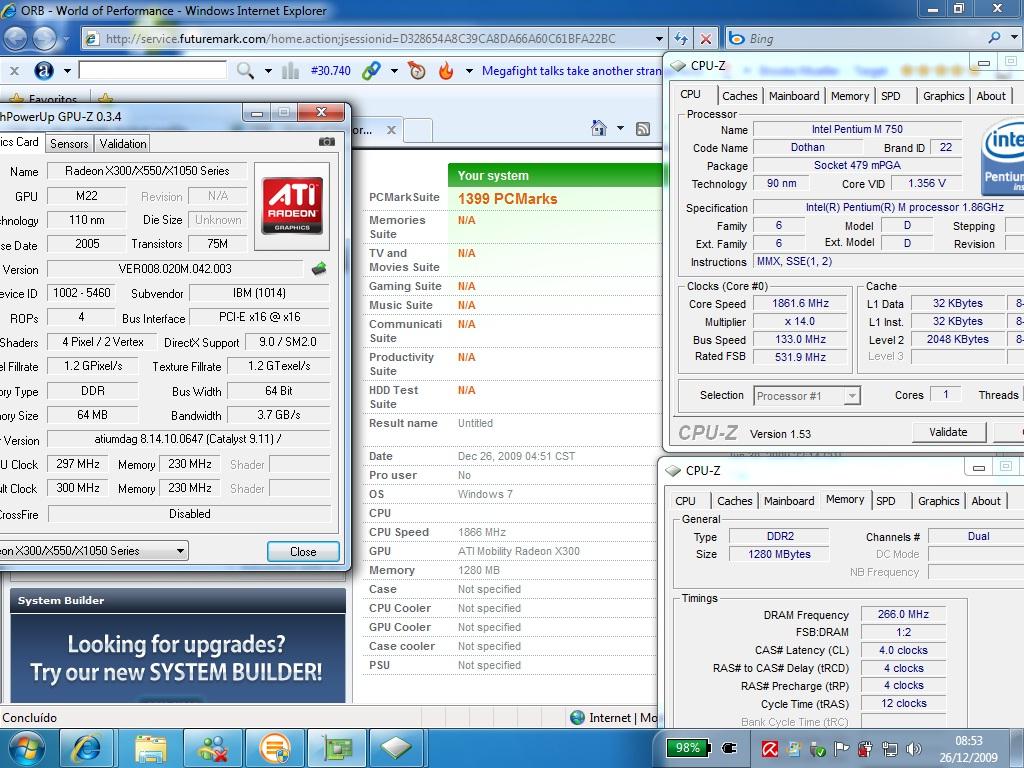The image size is (1024, 768).
Task: Click the Alexa traffic rank bars icon
Action: [x=290, y=71]
